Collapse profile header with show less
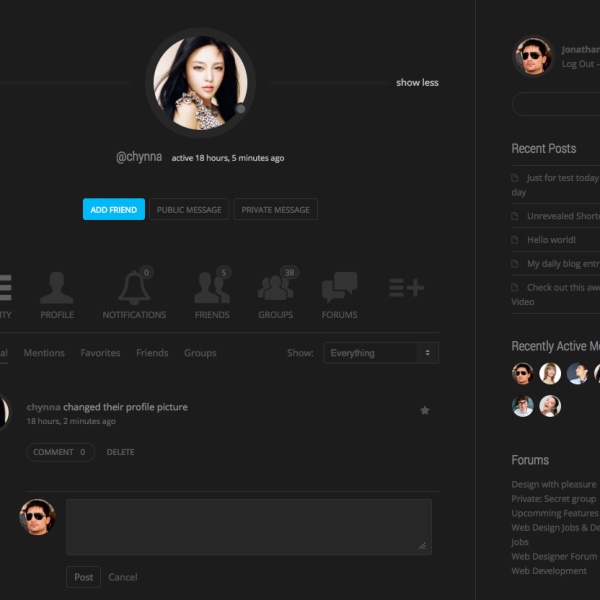The width and height of the screenshot is (600, 600). pos(417,83)
